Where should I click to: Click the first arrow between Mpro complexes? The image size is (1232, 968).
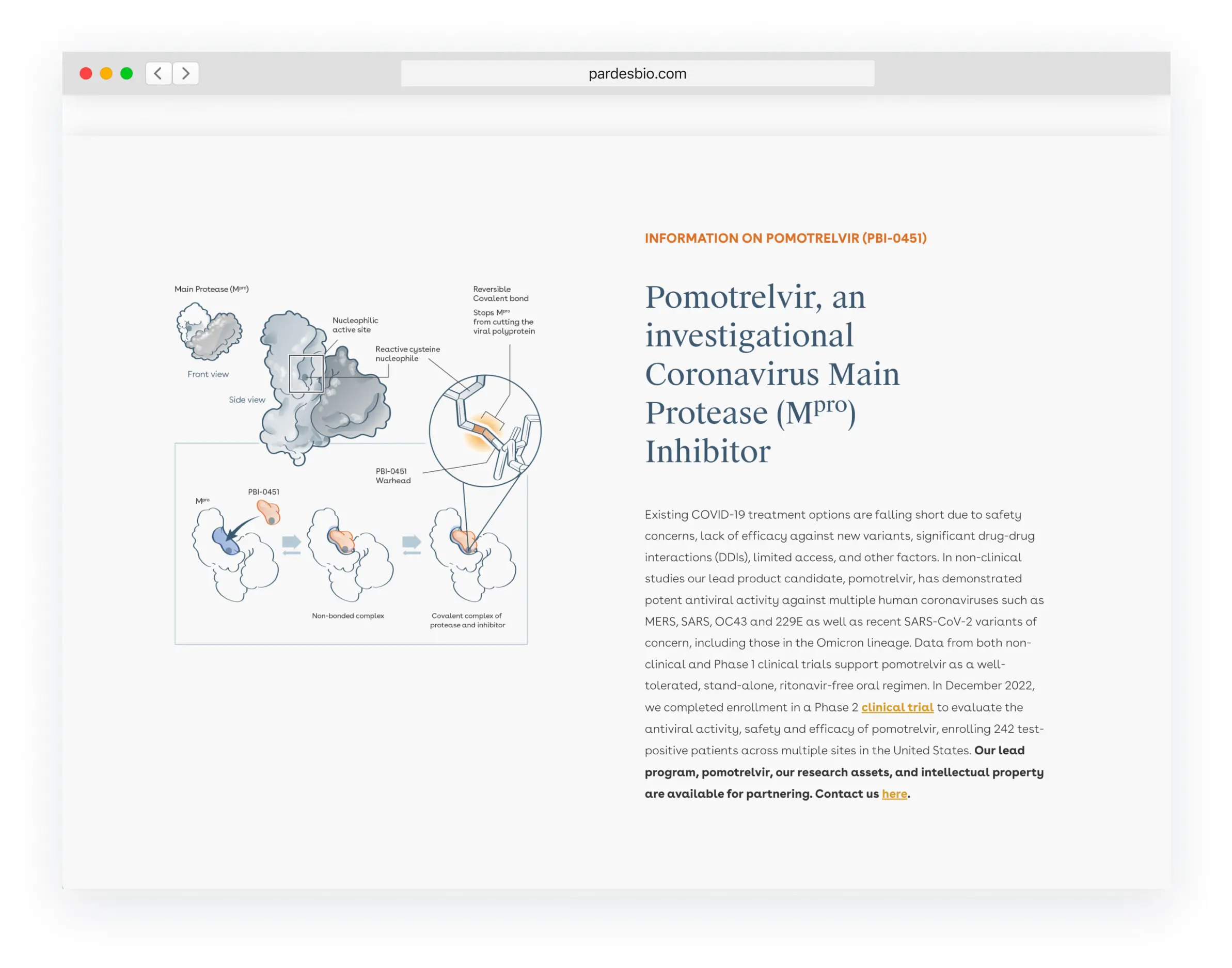tap(291, 545)
